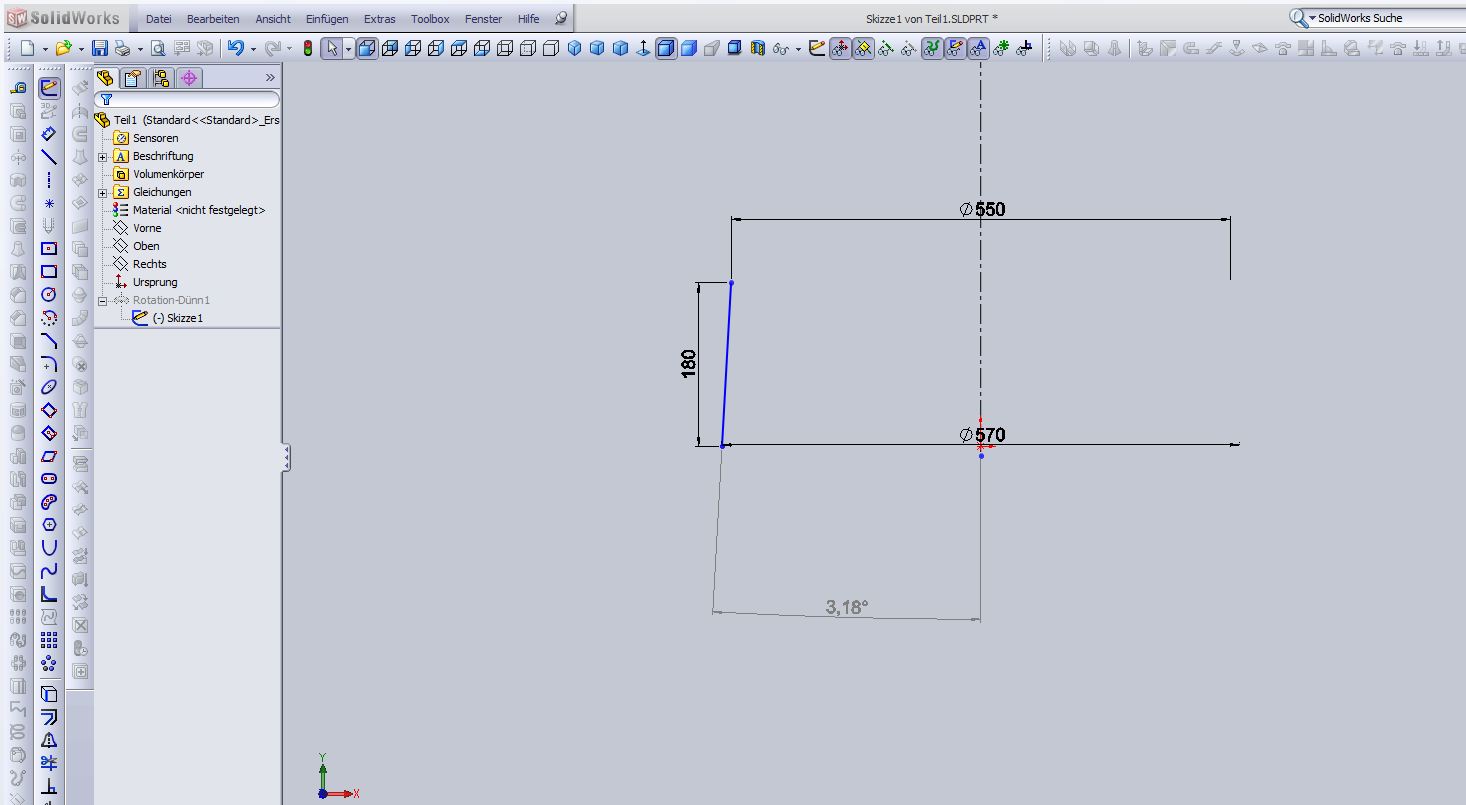Screen dimensions: 1466x805
Task: Select the Circle sketch tool
Action: tap(49, 295)
